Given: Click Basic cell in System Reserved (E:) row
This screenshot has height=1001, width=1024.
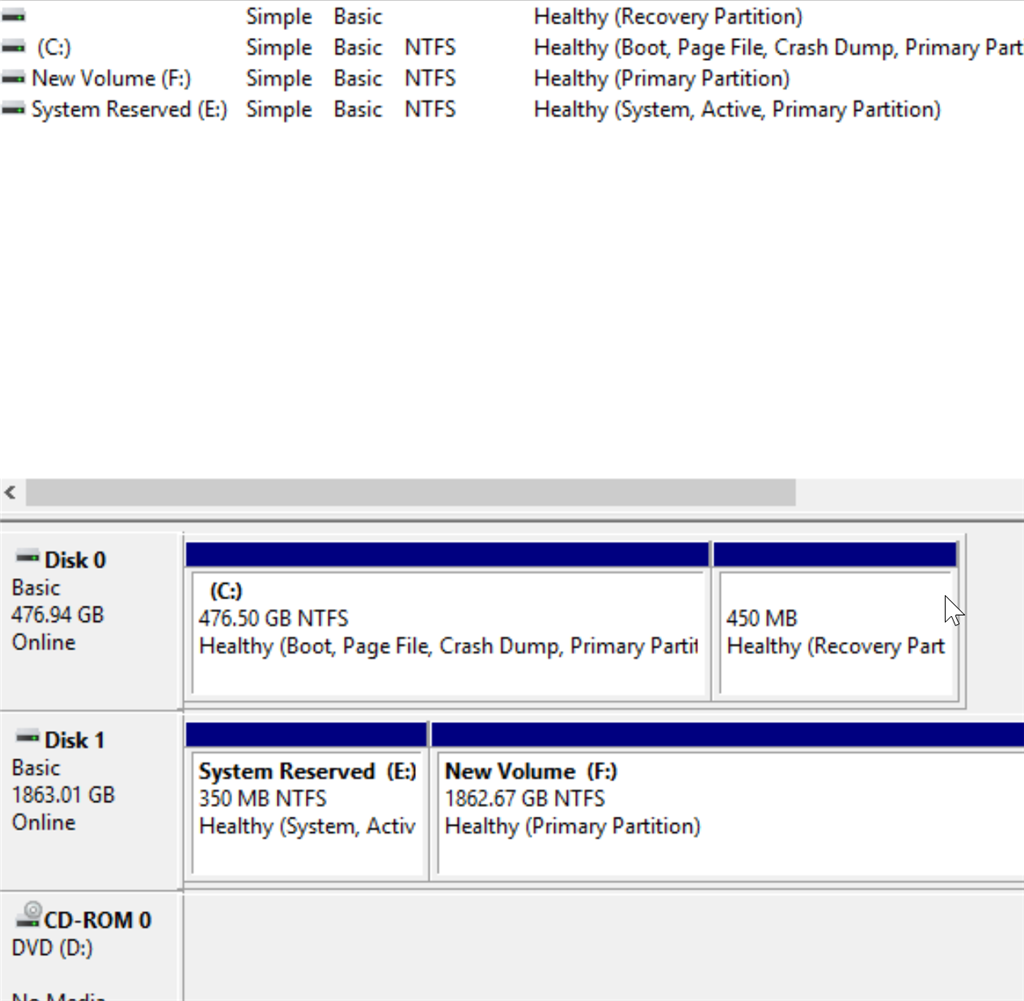Looking at the screenshot, I should tap(358, 109).
